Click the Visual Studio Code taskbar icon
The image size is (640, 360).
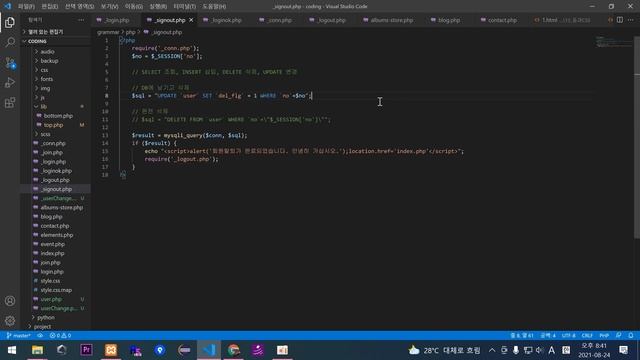click(209, 350)
